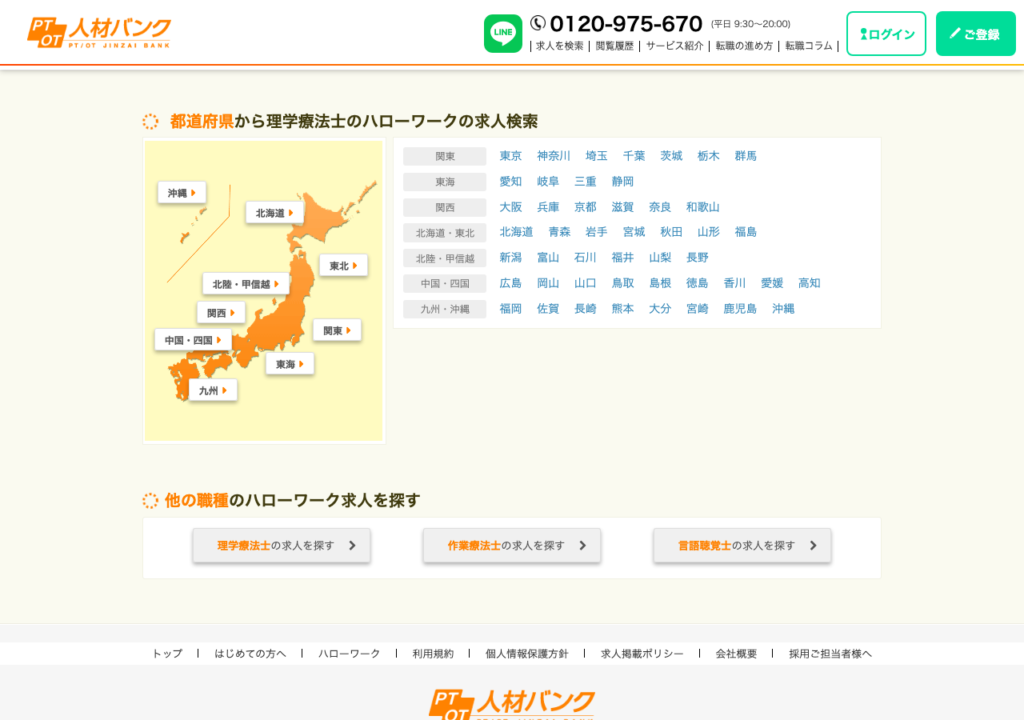This screenshot has height=720, width=1024.
Task: Select 東北 label on the Japan map
Action: (x=344, y=266)
